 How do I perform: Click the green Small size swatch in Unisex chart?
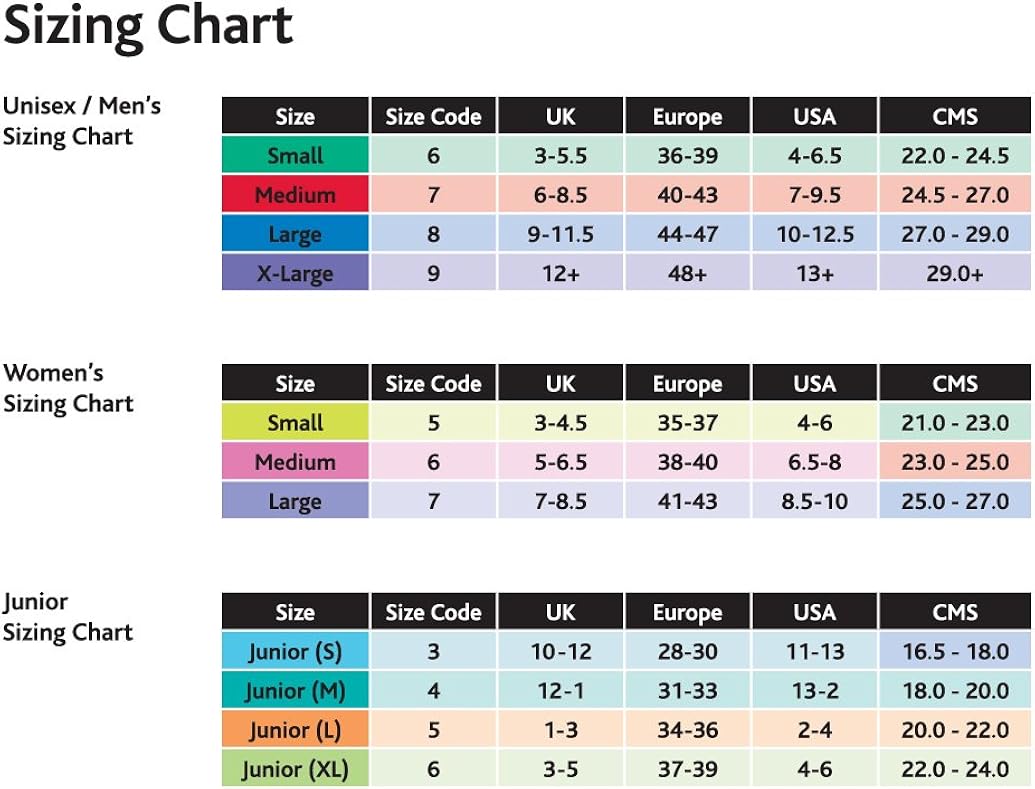tap(295, 156)
